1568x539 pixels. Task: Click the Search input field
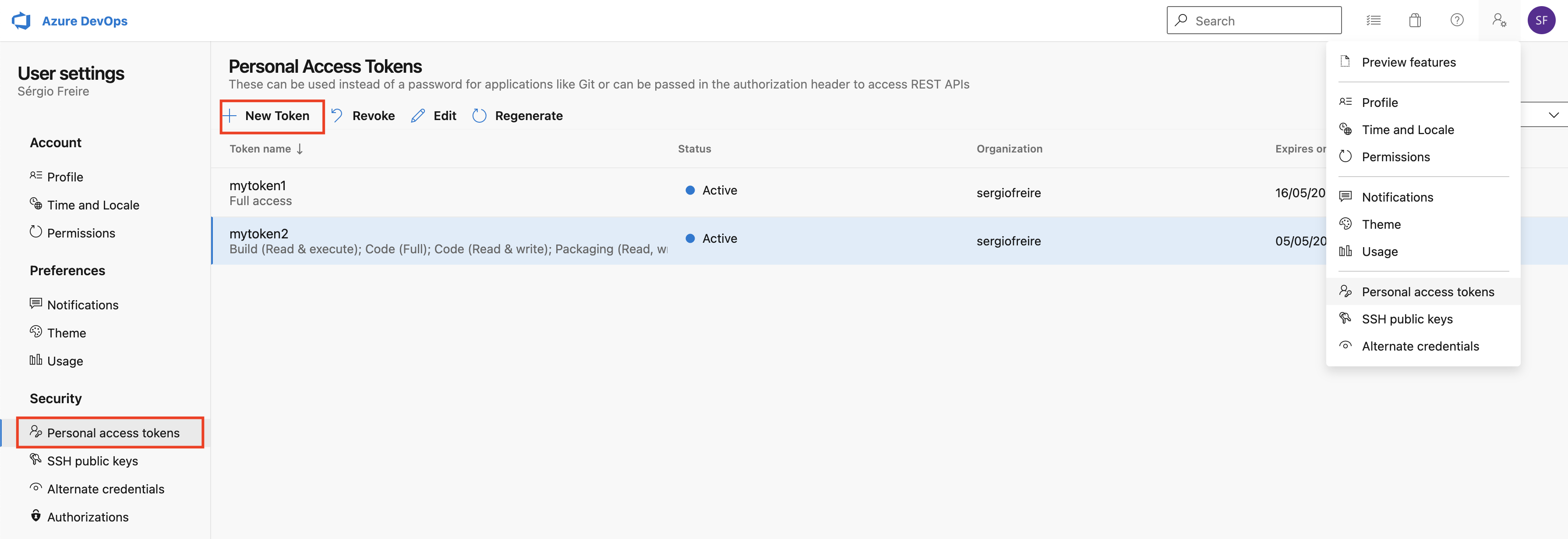pos(1254,21)
